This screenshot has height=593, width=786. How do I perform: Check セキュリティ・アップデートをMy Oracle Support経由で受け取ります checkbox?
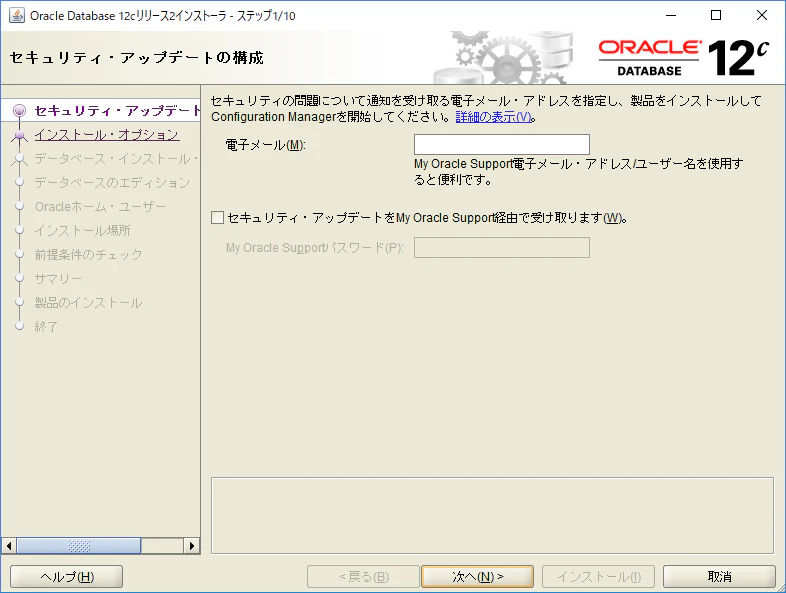(x=218, y=218)
